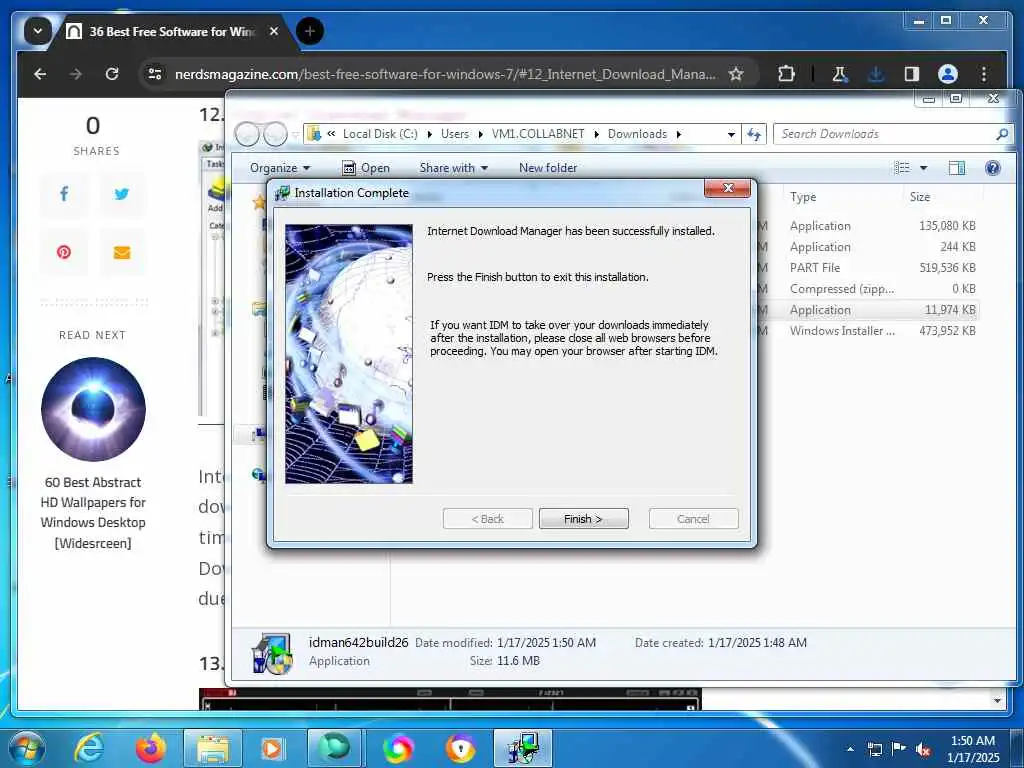Click Open in Explorer toolbar

pos(366,168)
